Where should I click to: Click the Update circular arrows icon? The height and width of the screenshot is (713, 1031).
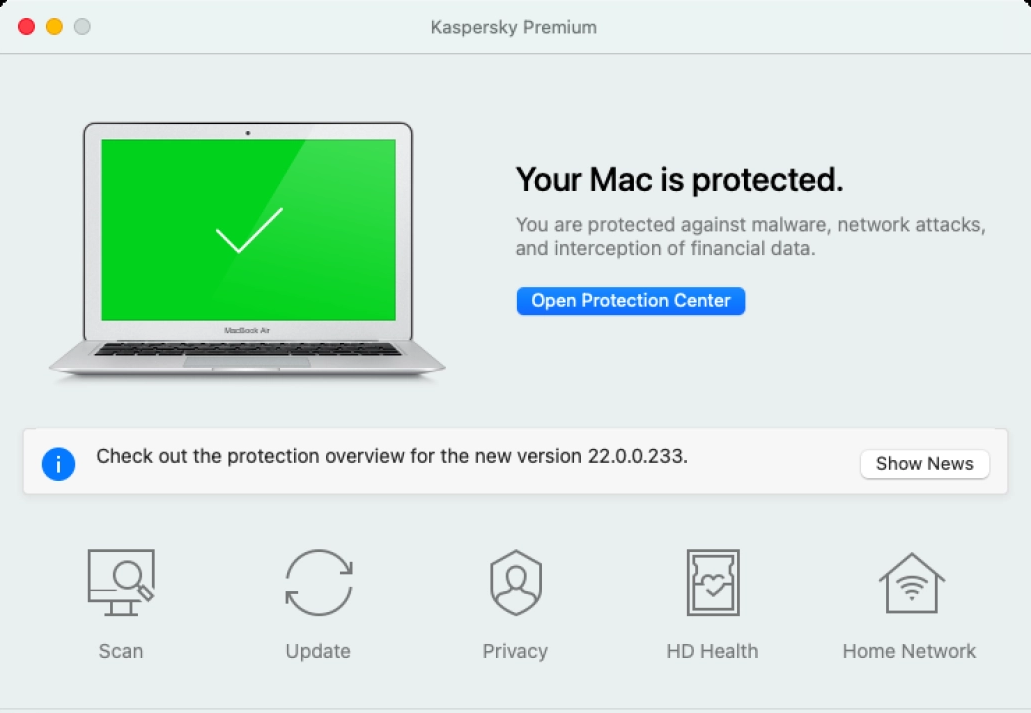click(318, 582)
